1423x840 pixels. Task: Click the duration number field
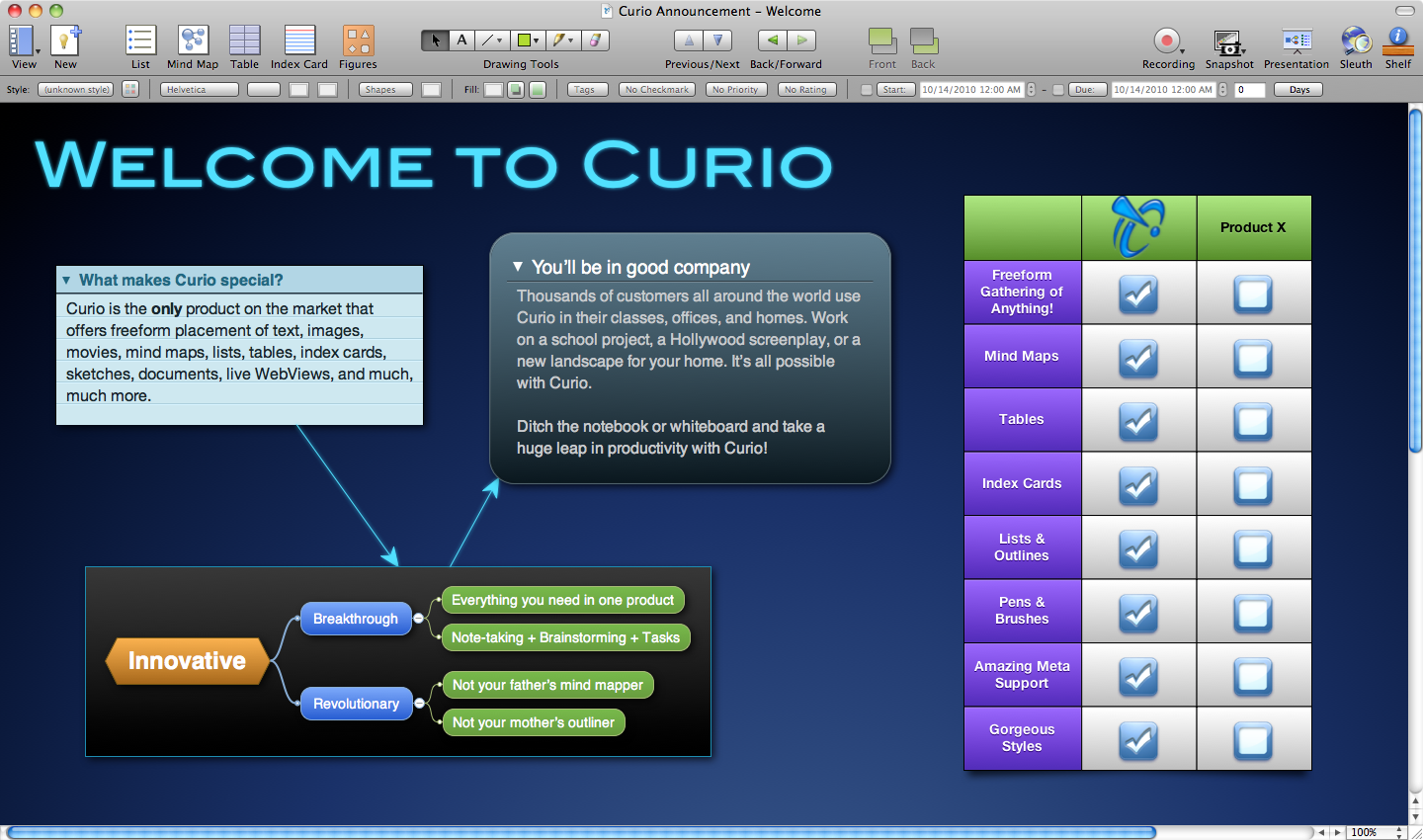(x=1250, y=89)
